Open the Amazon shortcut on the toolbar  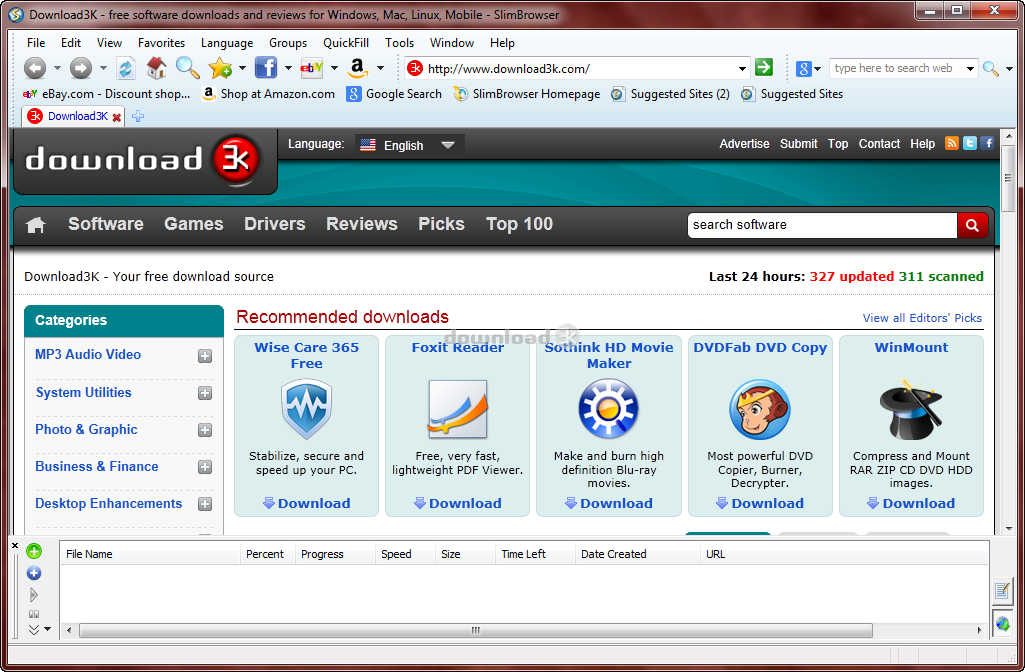click(x=356, y=68)
